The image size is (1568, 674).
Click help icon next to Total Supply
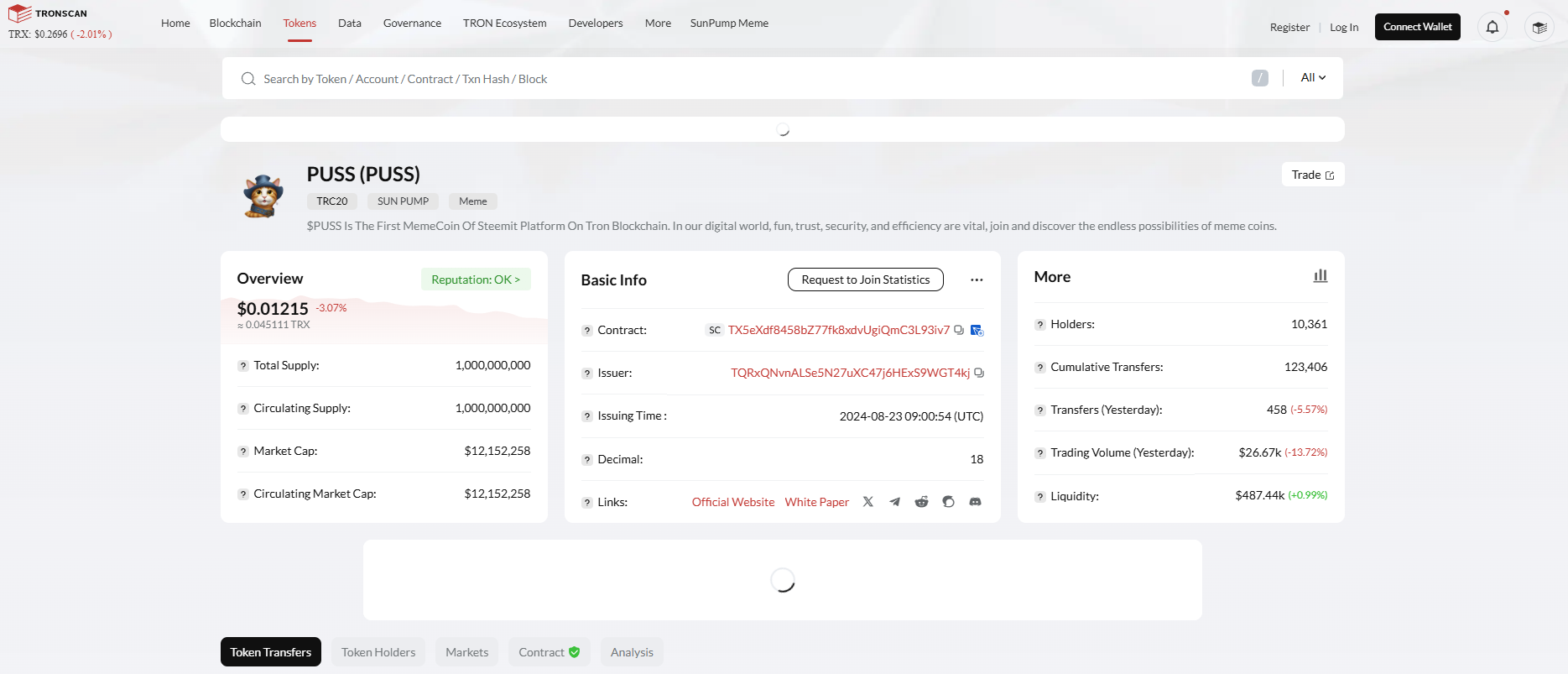click(x=243, y=366)
